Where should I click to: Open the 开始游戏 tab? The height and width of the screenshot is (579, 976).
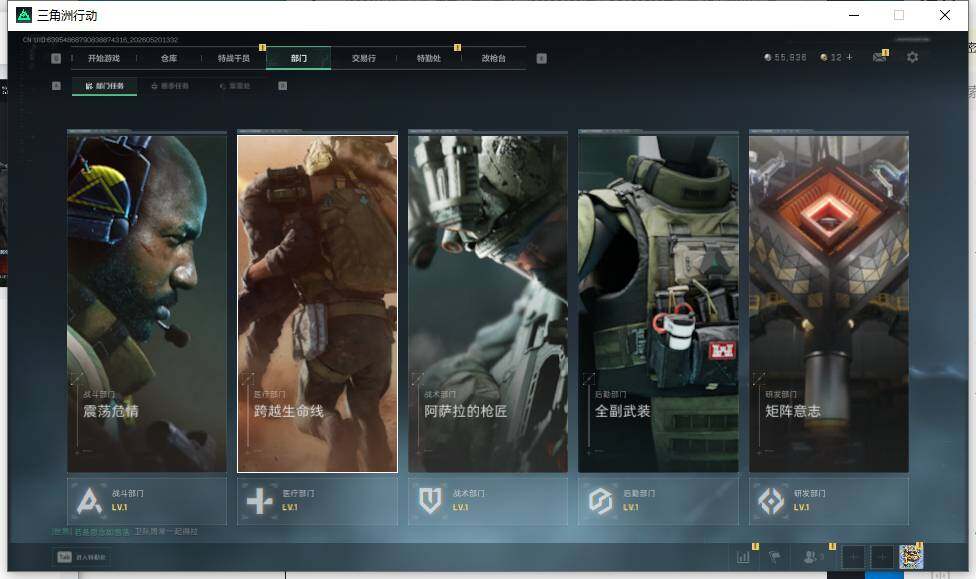point(103,59)
